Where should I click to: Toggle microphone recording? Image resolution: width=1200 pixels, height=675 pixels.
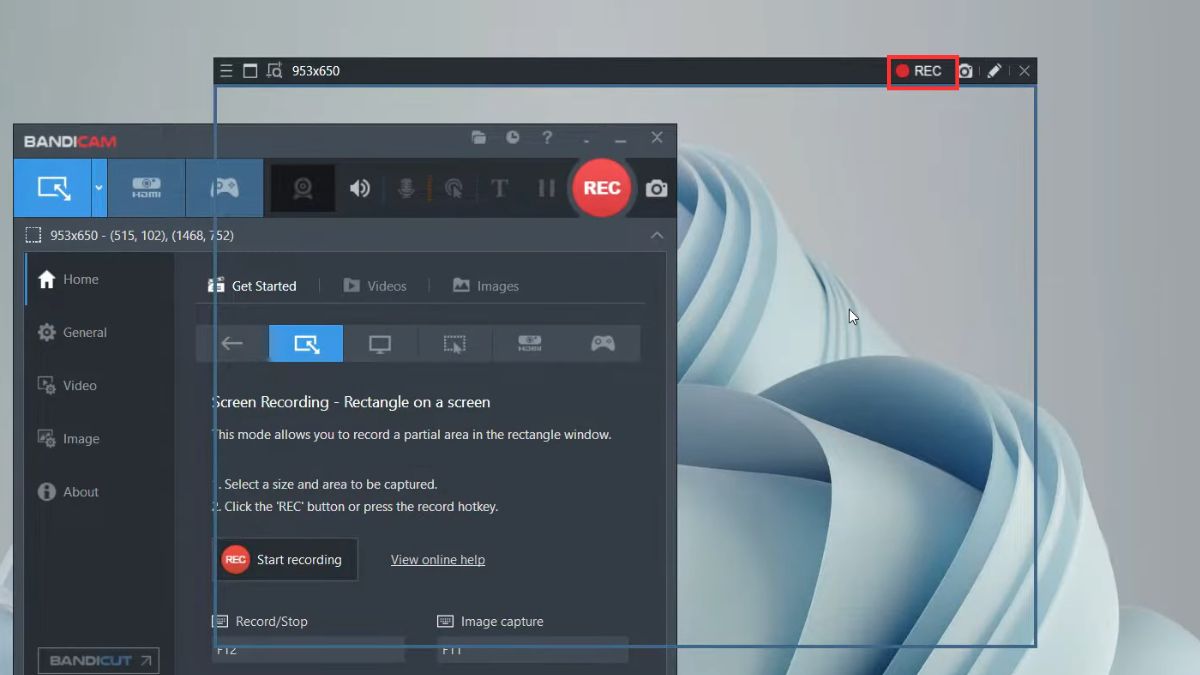click(x=406, y=188)
